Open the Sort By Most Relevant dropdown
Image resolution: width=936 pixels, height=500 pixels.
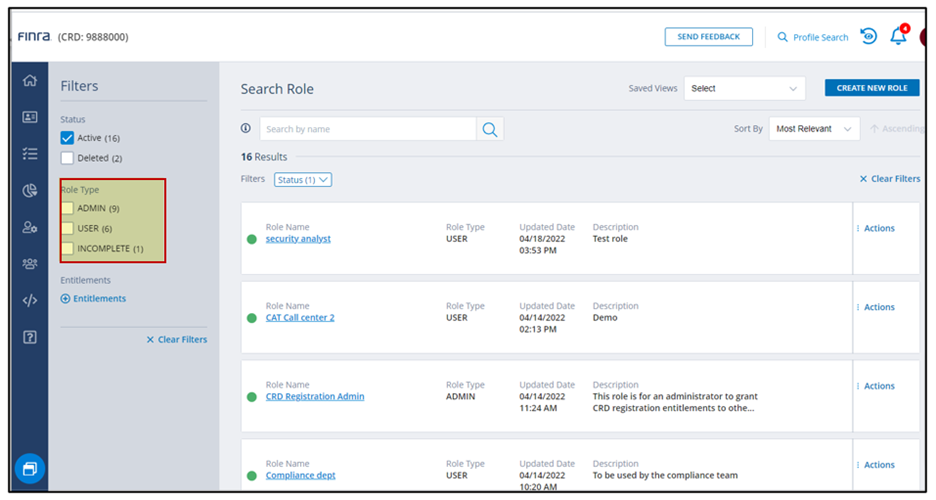tap(814, 129)
